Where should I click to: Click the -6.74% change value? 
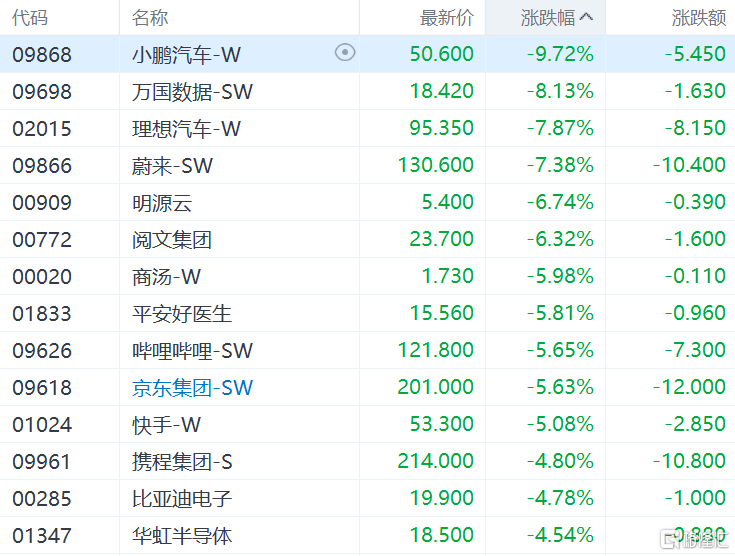561,202
